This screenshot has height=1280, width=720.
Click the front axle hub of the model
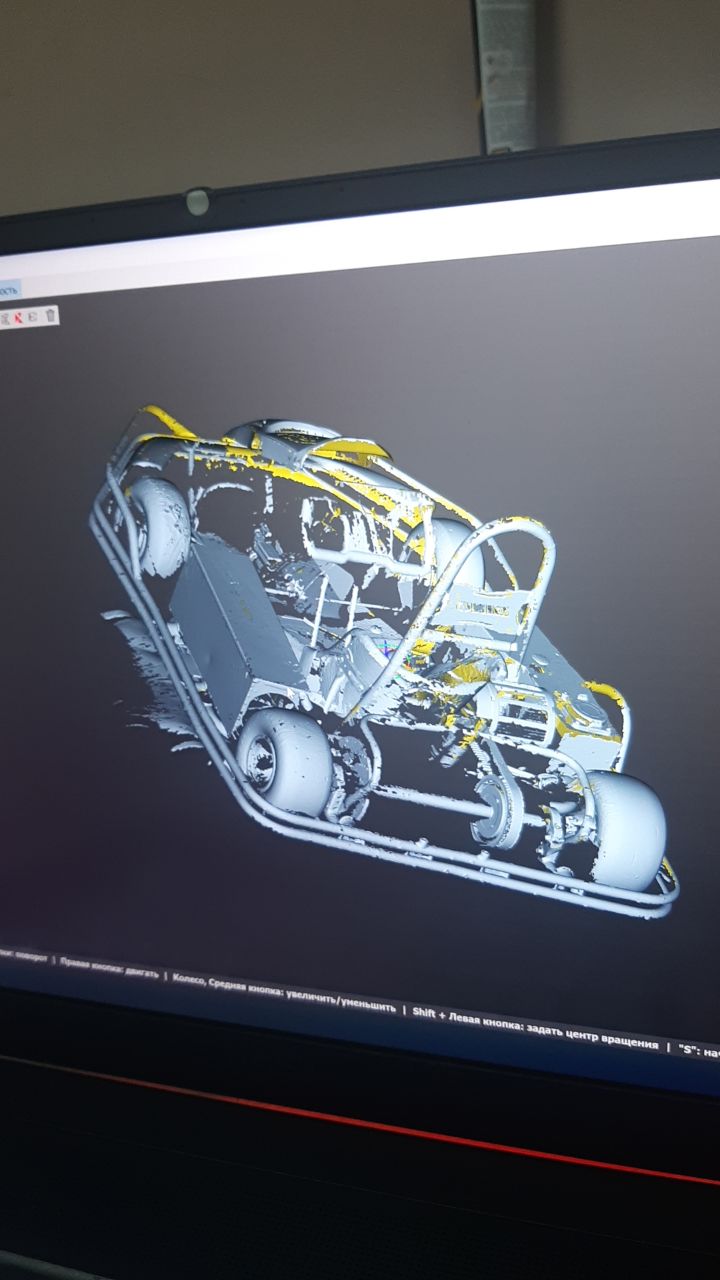[x=497, y=811]
